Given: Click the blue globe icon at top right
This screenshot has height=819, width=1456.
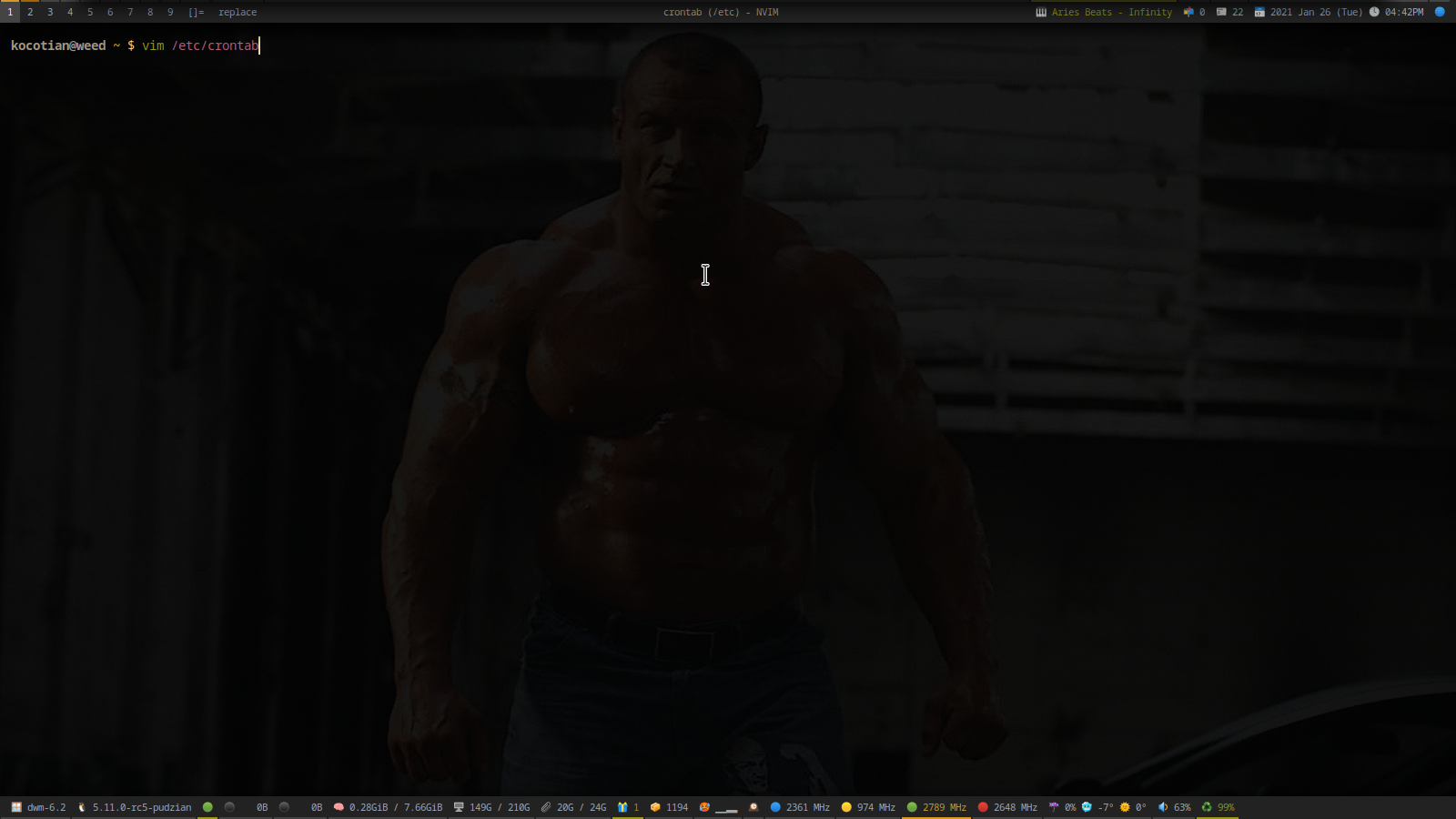Looking at the screenshot, I should coord(1440,12).
